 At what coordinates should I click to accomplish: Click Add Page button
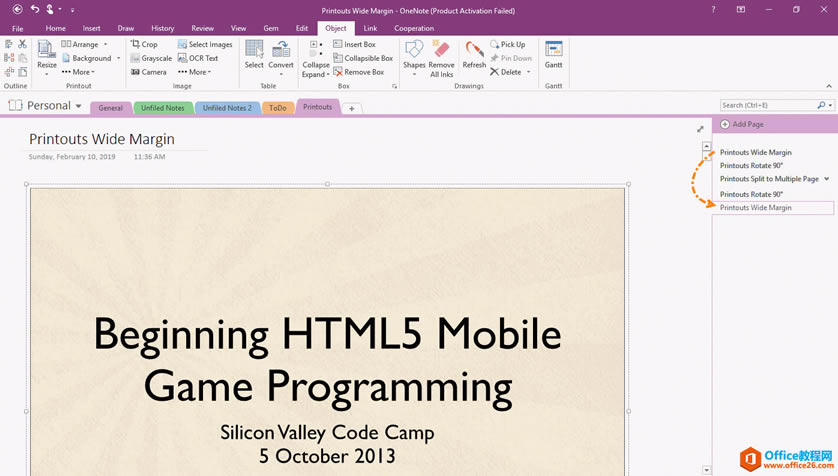(x=742, y=124)
